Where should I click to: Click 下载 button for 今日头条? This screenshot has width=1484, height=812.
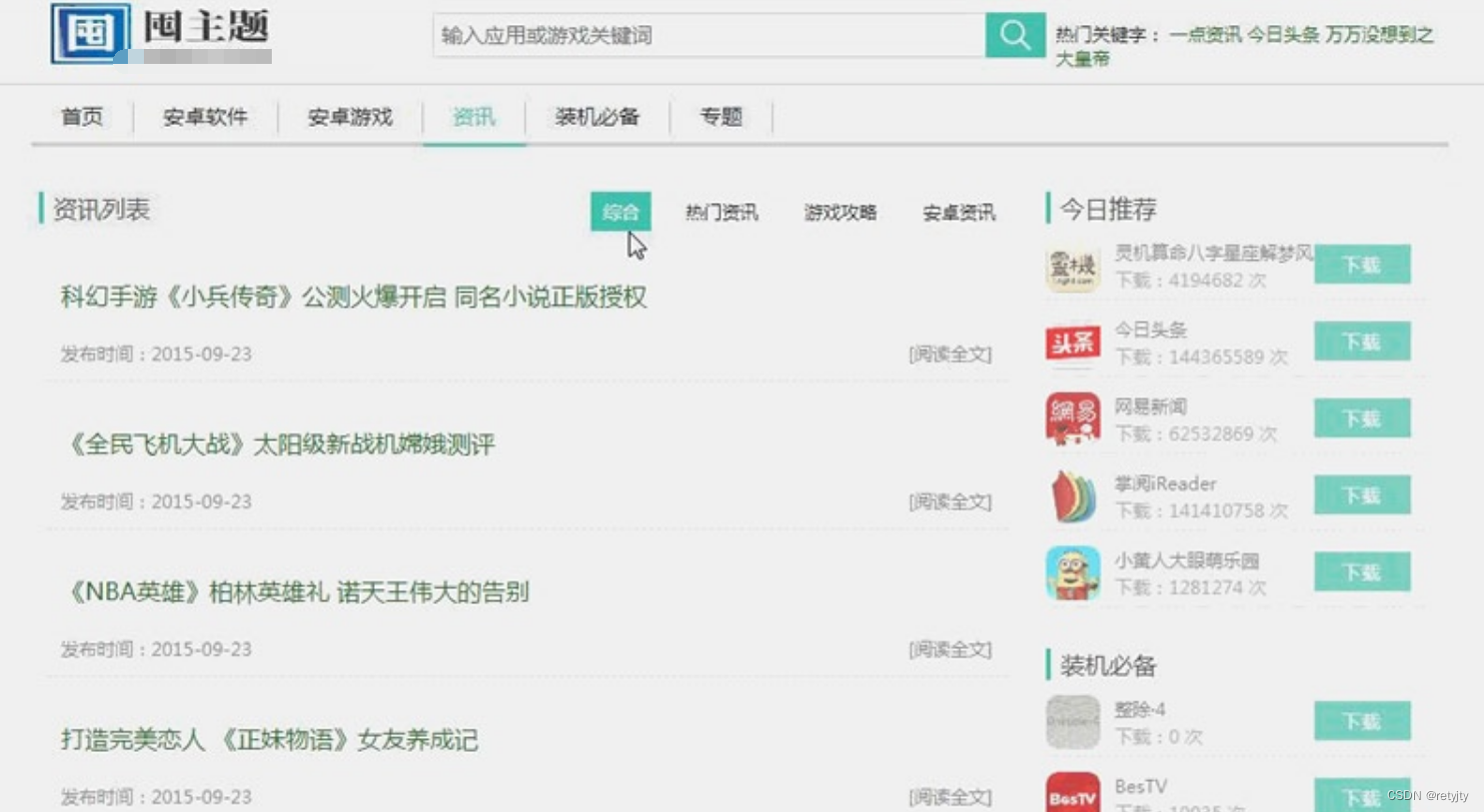point(1361,341)
